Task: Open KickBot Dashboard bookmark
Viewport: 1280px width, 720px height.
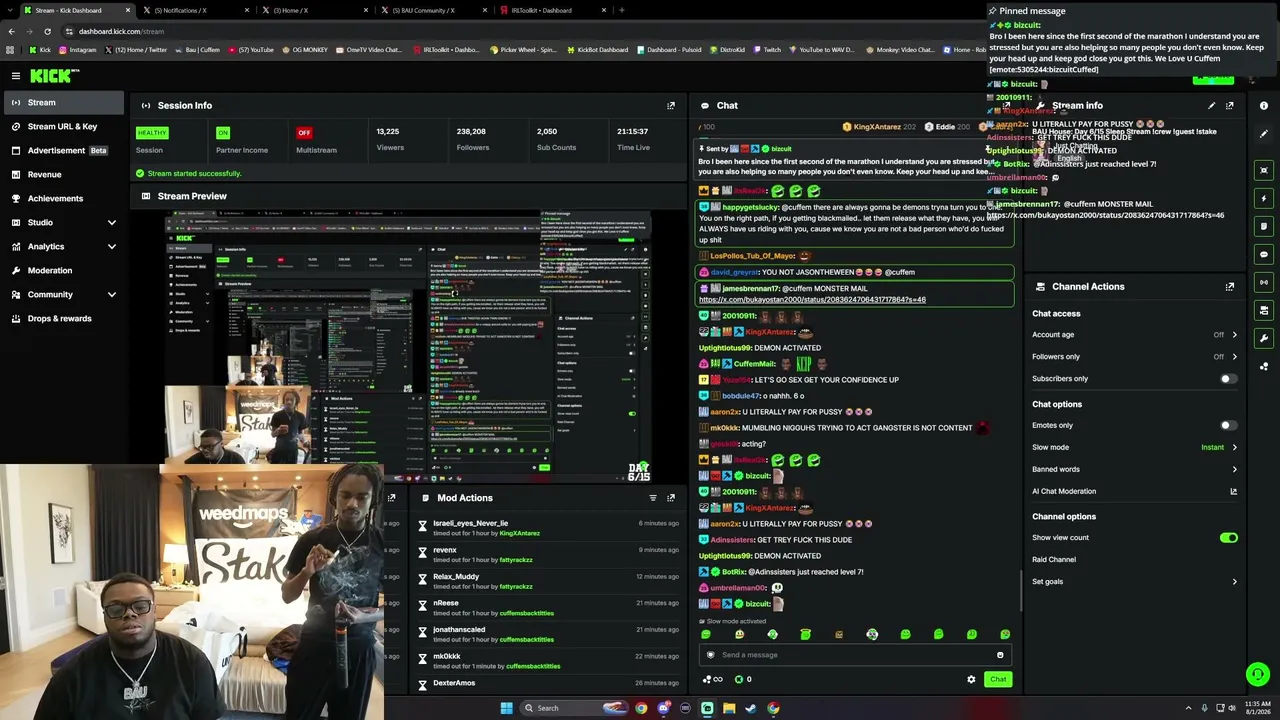Action: tap(598, 50)
